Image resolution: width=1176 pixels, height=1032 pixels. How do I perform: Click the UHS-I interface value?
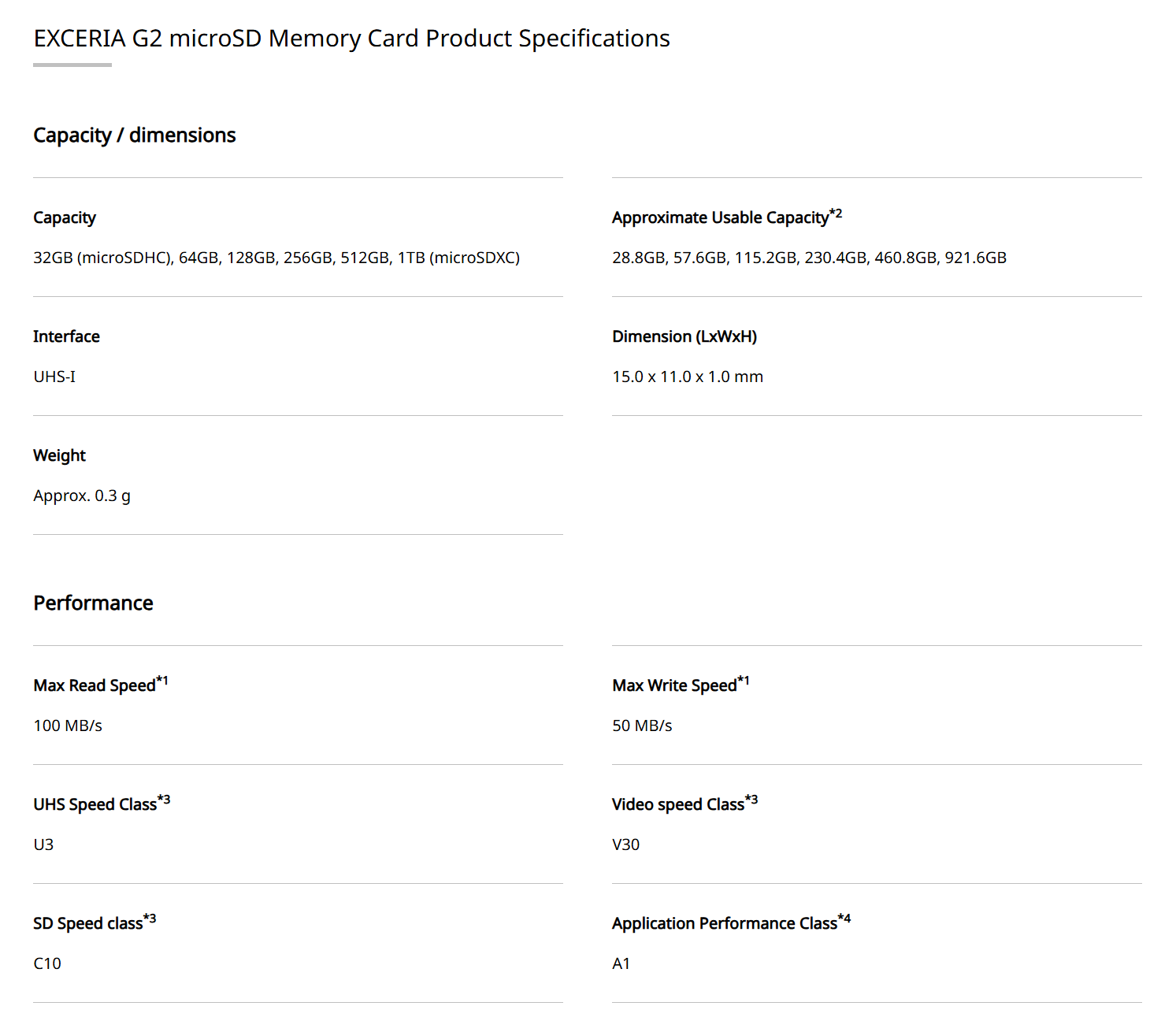[54, 377]
